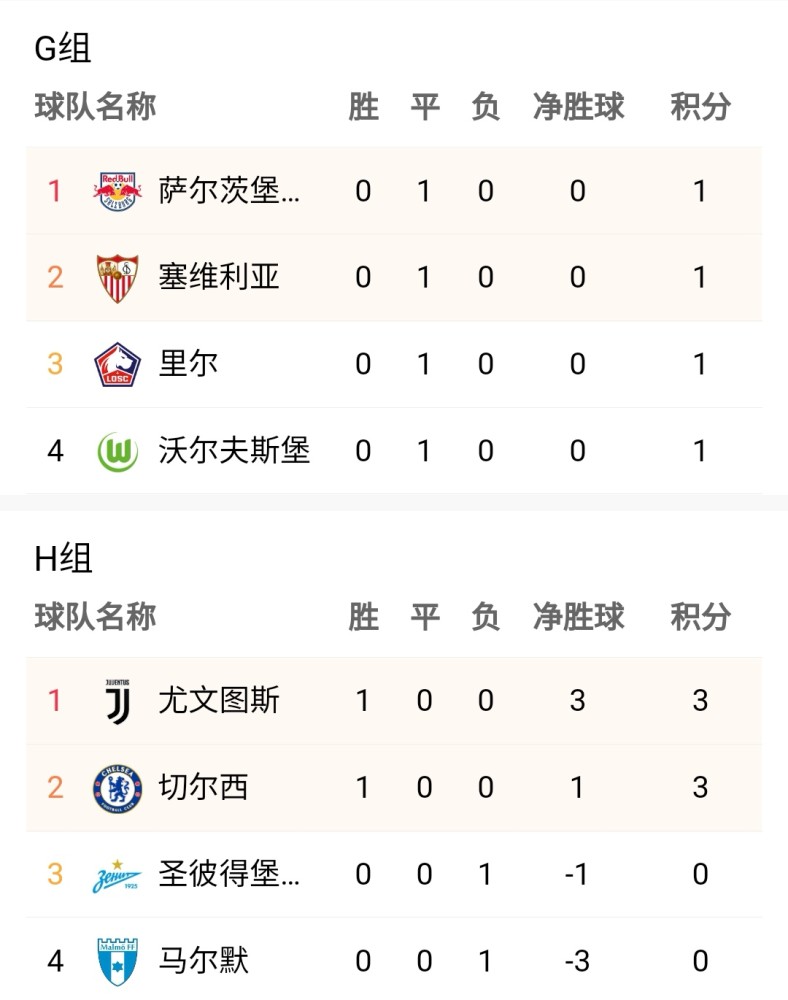The image size is (788, 1000).
Task: Click the Zenit team logo
Action: coord(117,875)
